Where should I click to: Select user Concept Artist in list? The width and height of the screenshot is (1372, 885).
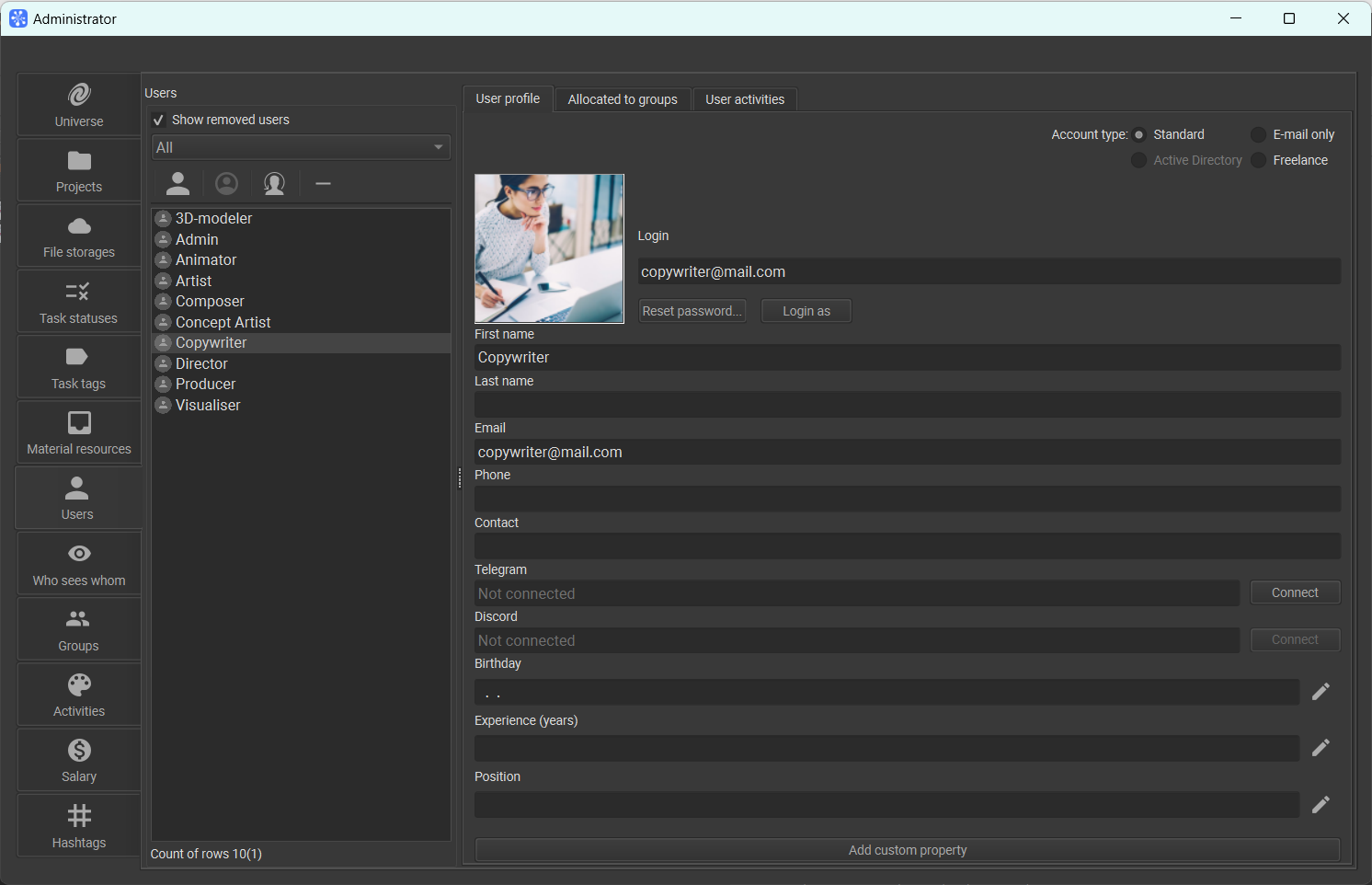(301, 322)
